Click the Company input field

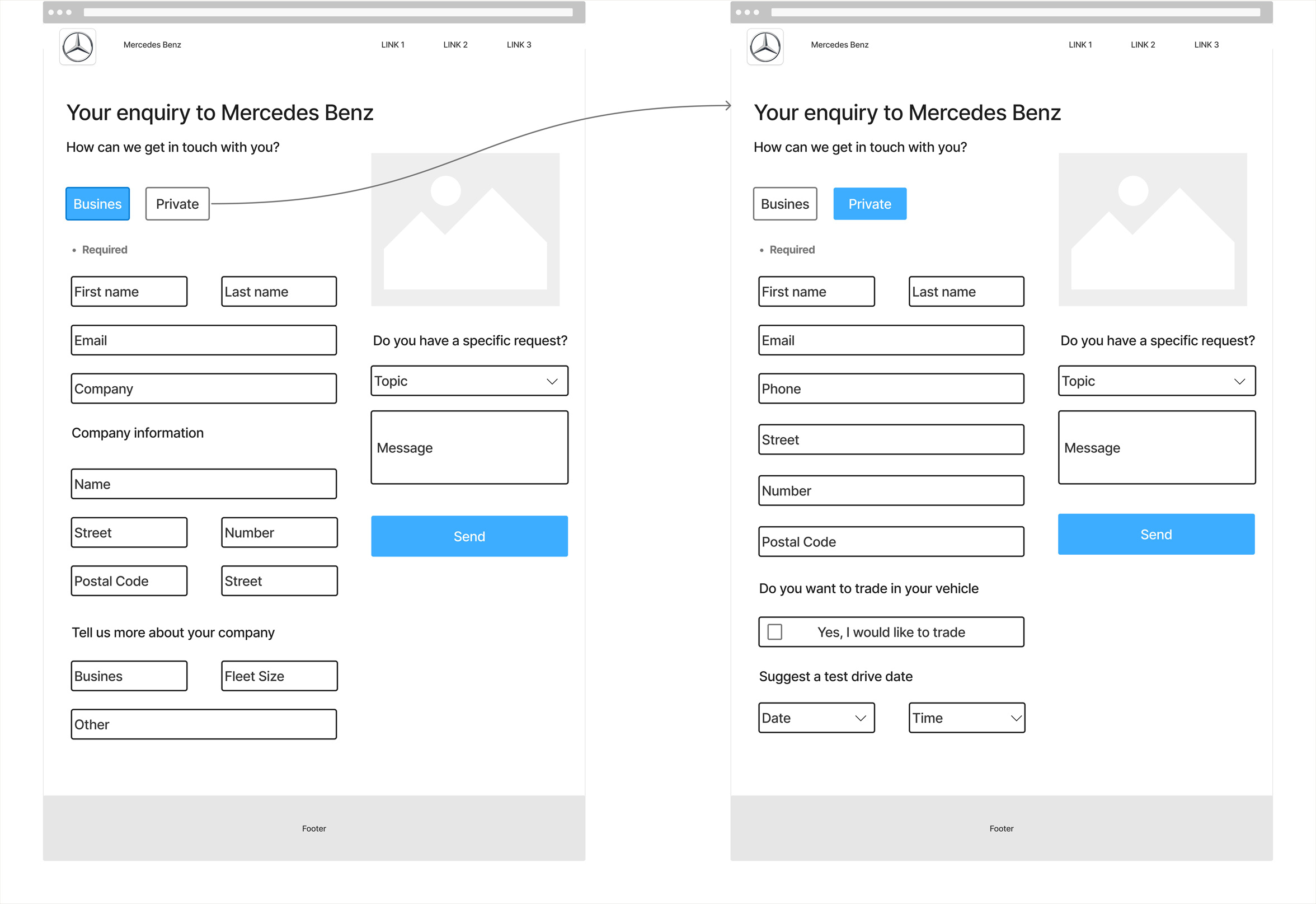click(x=204, y=389)
